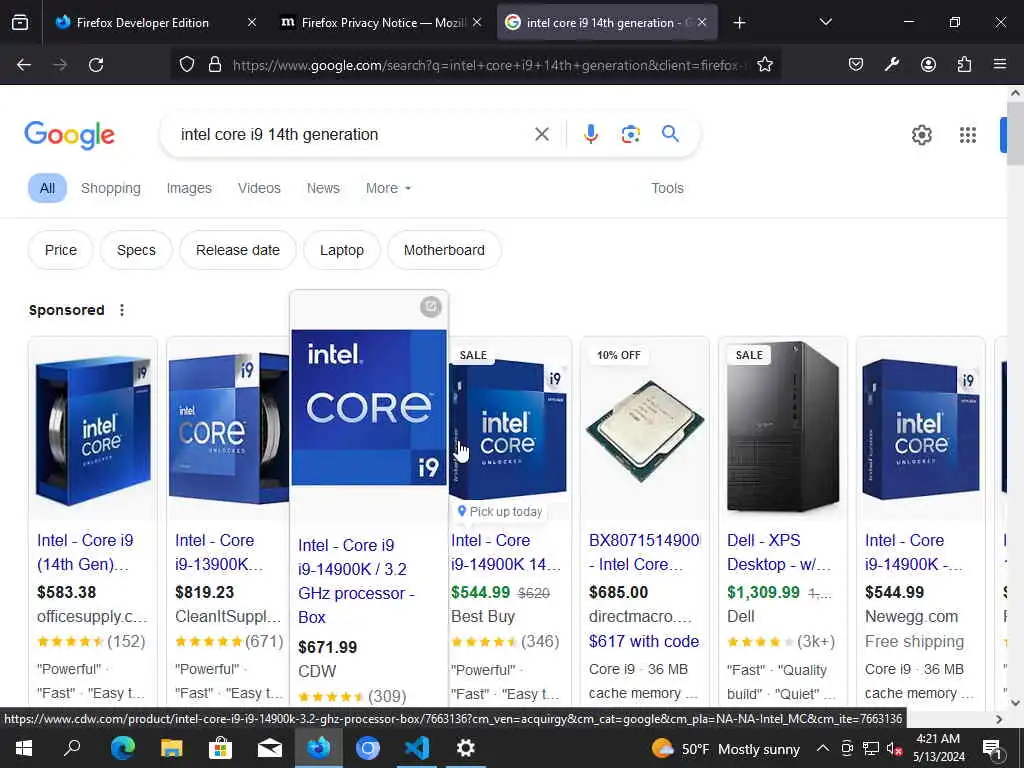Open weather widget in taskbar
Image resolution: width=1024 pixels, height=768 pixels.
725,748
